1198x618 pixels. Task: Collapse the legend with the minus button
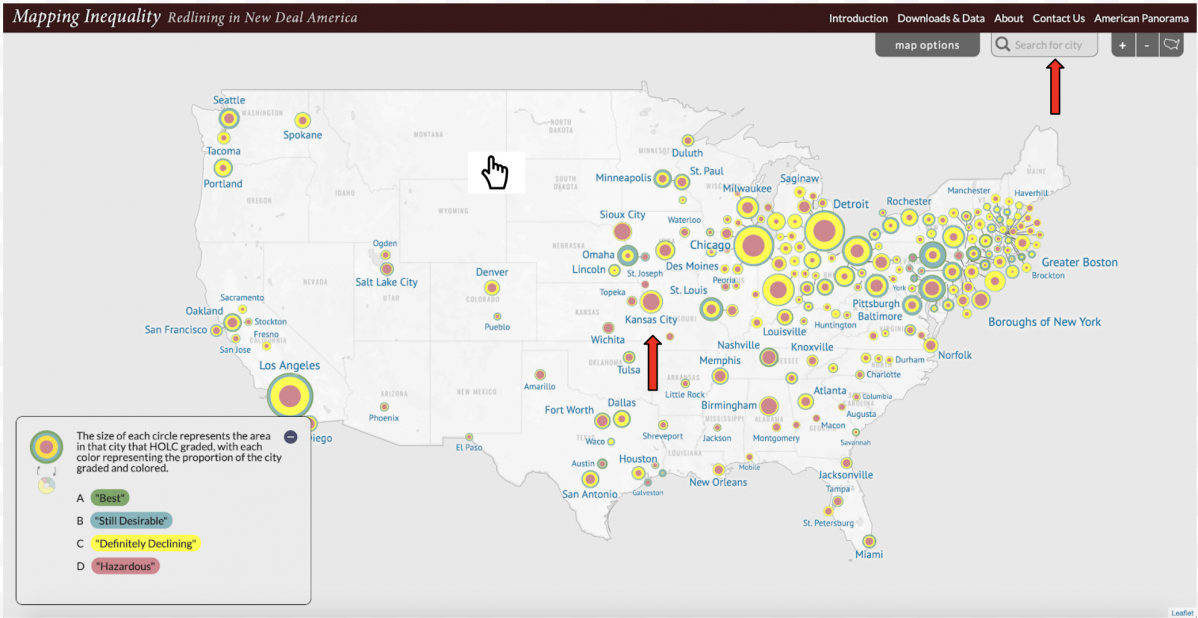(291, 437)
